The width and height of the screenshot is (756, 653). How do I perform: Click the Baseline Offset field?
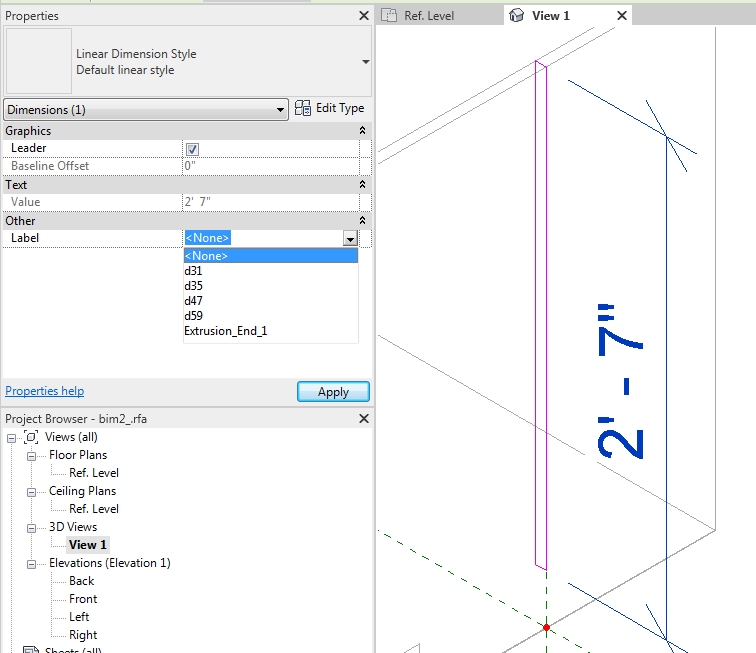tap(271, 166)
